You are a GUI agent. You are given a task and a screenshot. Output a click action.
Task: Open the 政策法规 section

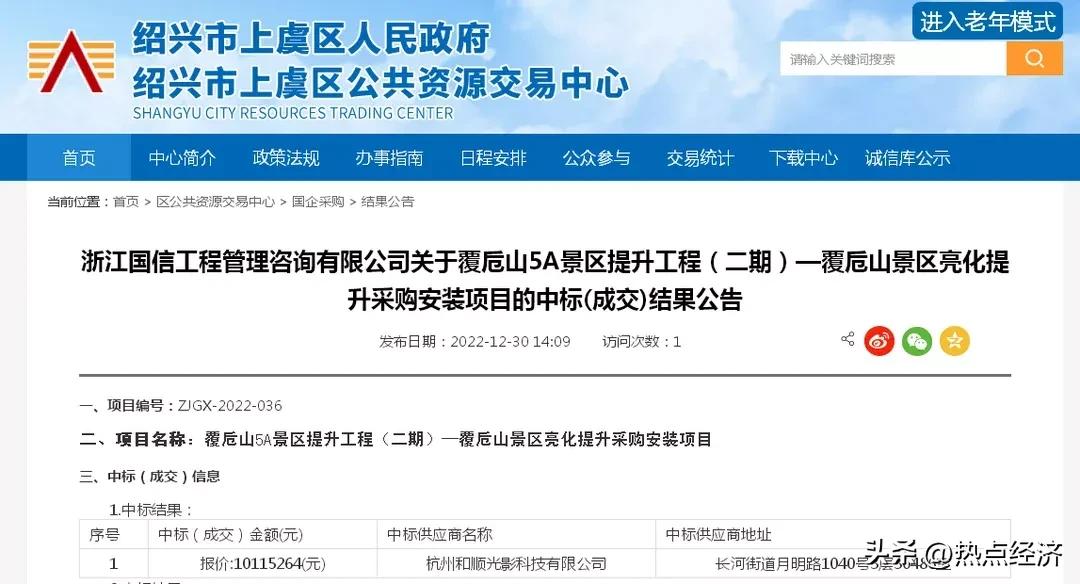point(286,157)
